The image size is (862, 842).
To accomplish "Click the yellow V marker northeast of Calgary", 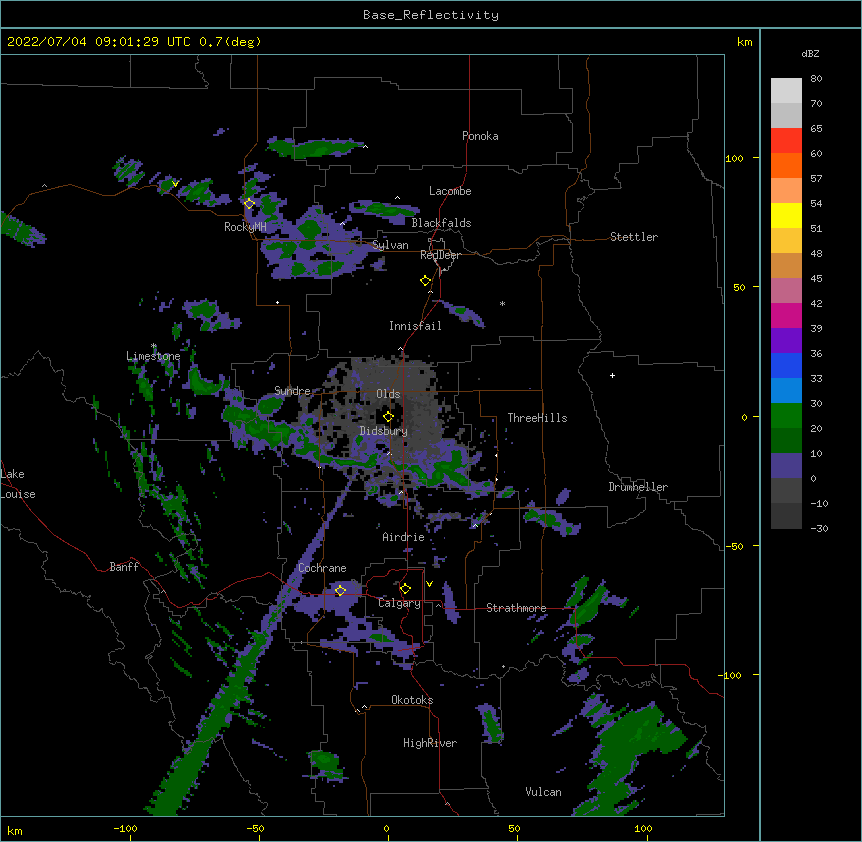I will (429, 584).
